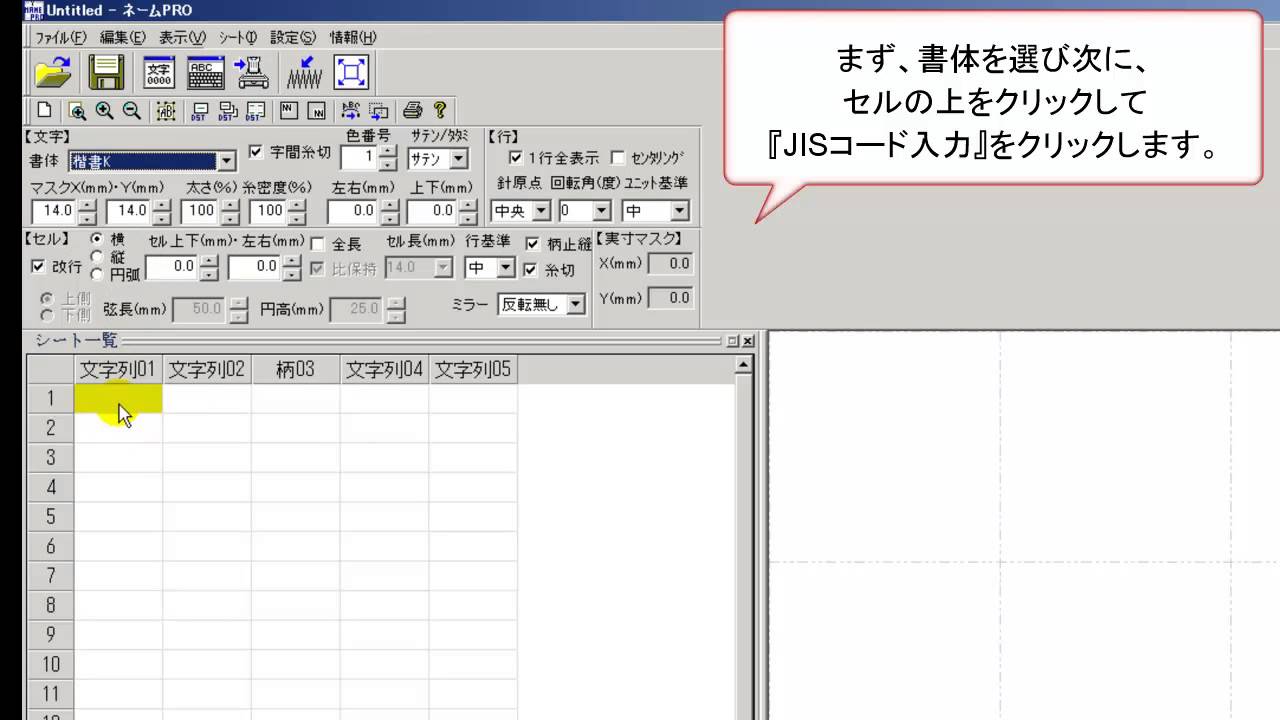Image resolution: width=1280 pixels, height=720 pixels.
Task: Enable the センタリング checkbox
Action: point(617,158)
